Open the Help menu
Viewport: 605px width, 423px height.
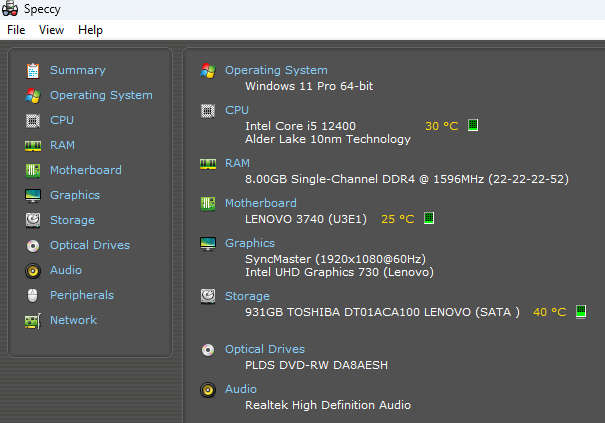coord(90,30)
